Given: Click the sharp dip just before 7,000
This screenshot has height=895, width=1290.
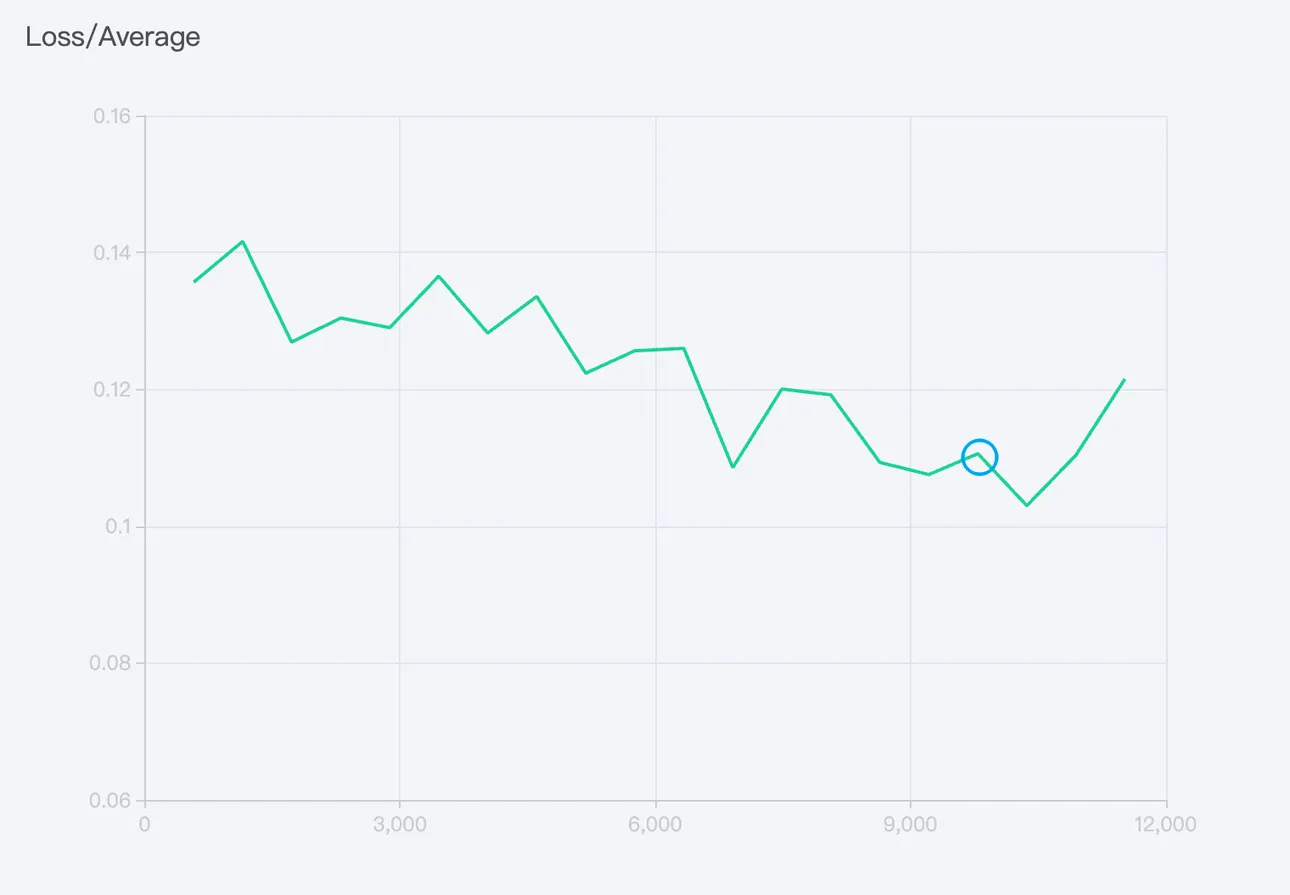Looking at the screenshot, I should pos(733,467).
